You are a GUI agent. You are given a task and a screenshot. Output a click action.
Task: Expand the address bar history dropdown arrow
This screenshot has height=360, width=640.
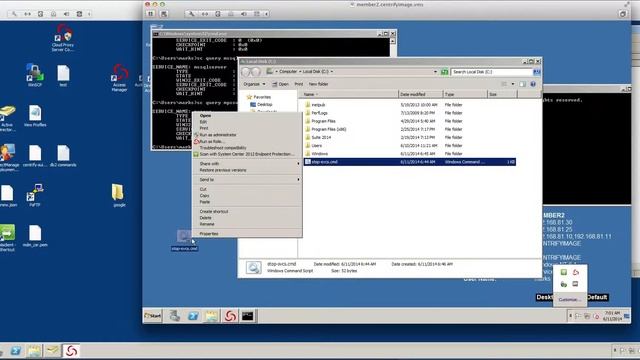click(x=435, y=72)
